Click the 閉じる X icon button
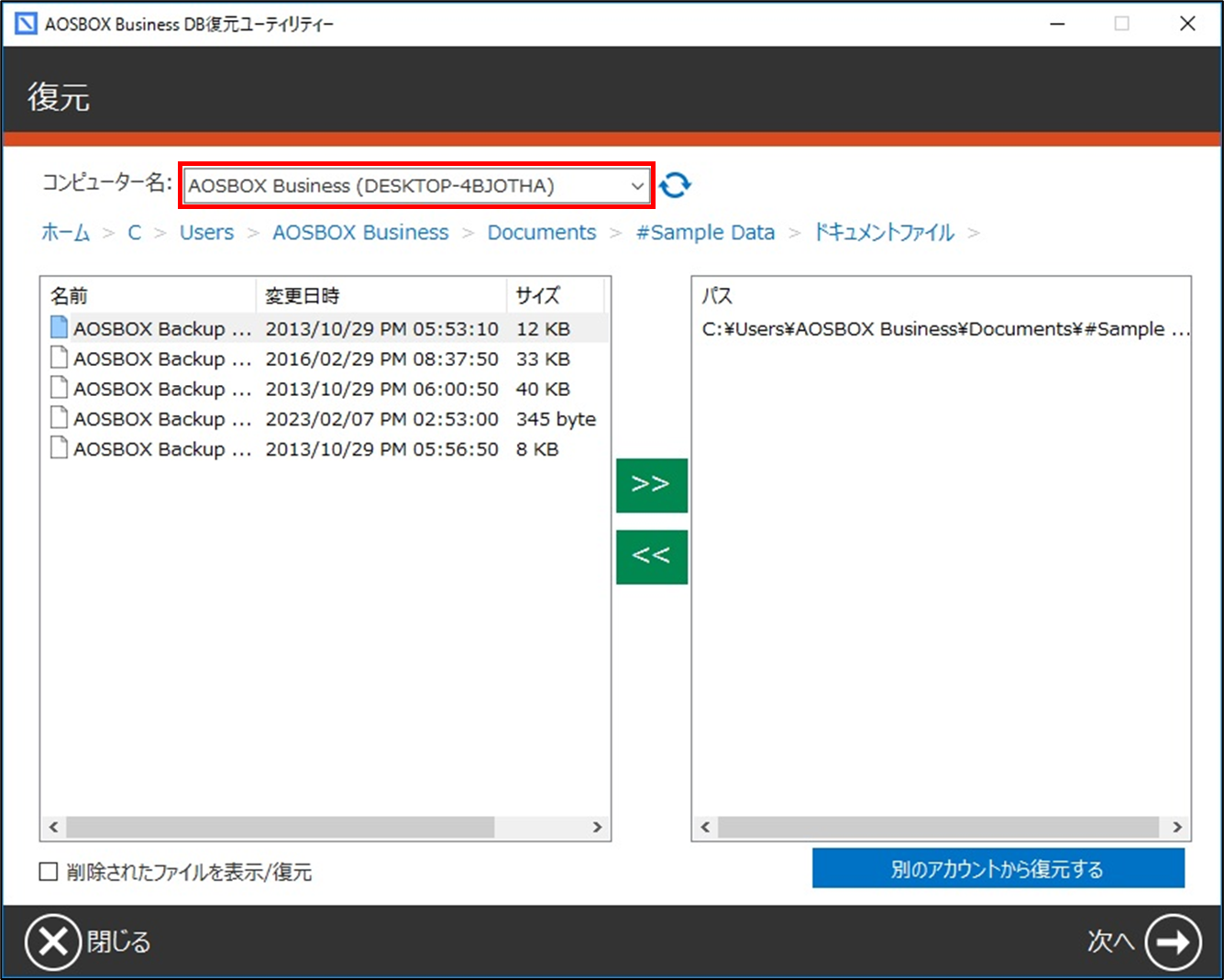 click(x=53, y=941)
